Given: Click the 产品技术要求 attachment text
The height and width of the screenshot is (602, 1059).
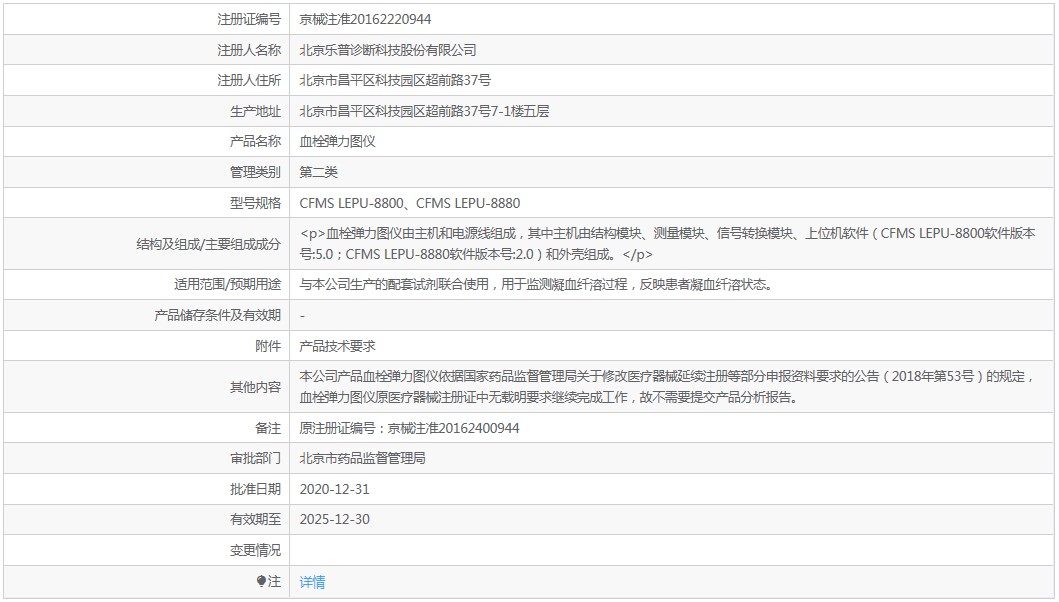Looking at the screenshot, I should point(337,347).
